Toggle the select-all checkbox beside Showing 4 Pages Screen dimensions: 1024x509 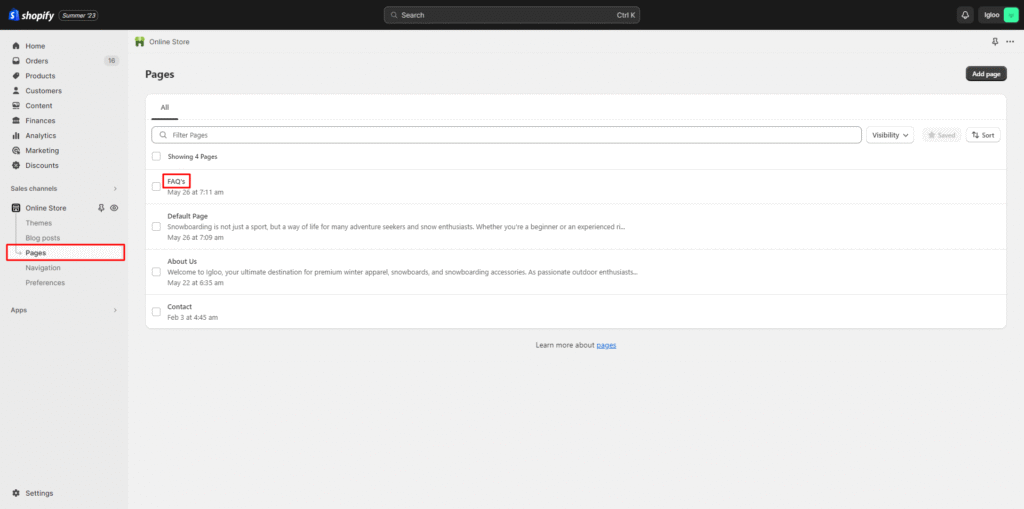pyautogui.click(x=156, y=157)
